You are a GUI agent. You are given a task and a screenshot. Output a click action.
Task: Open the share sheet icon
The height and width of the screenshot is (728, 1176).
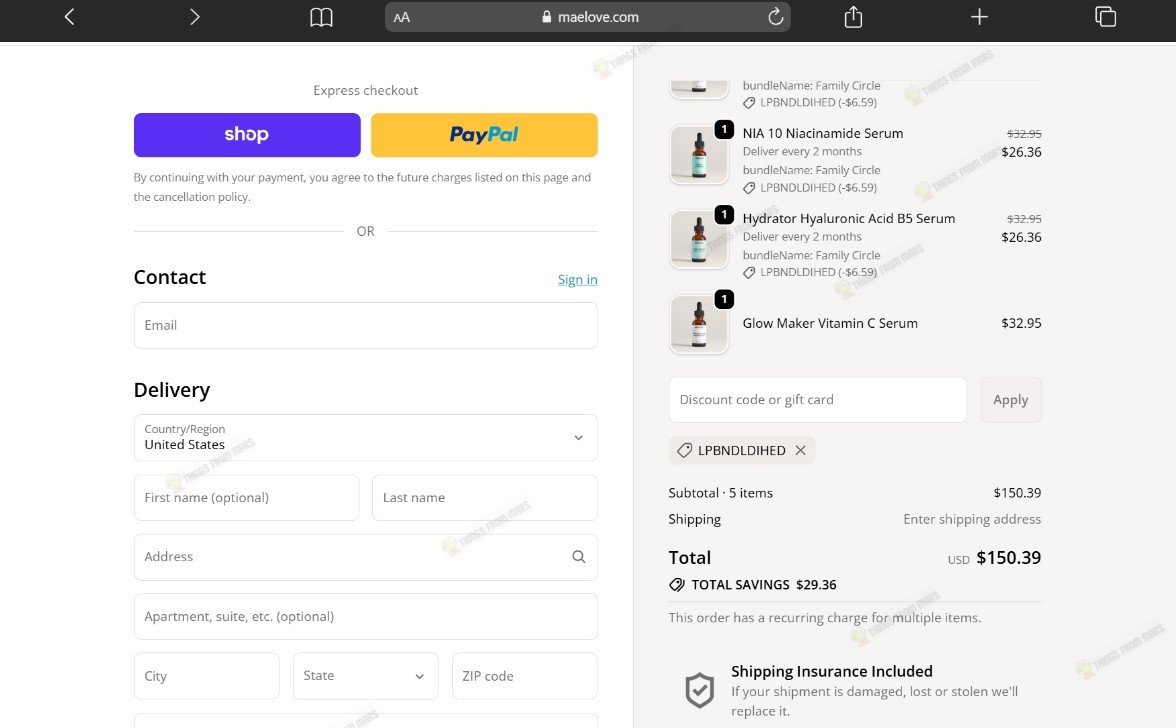[x=854, y=16]
